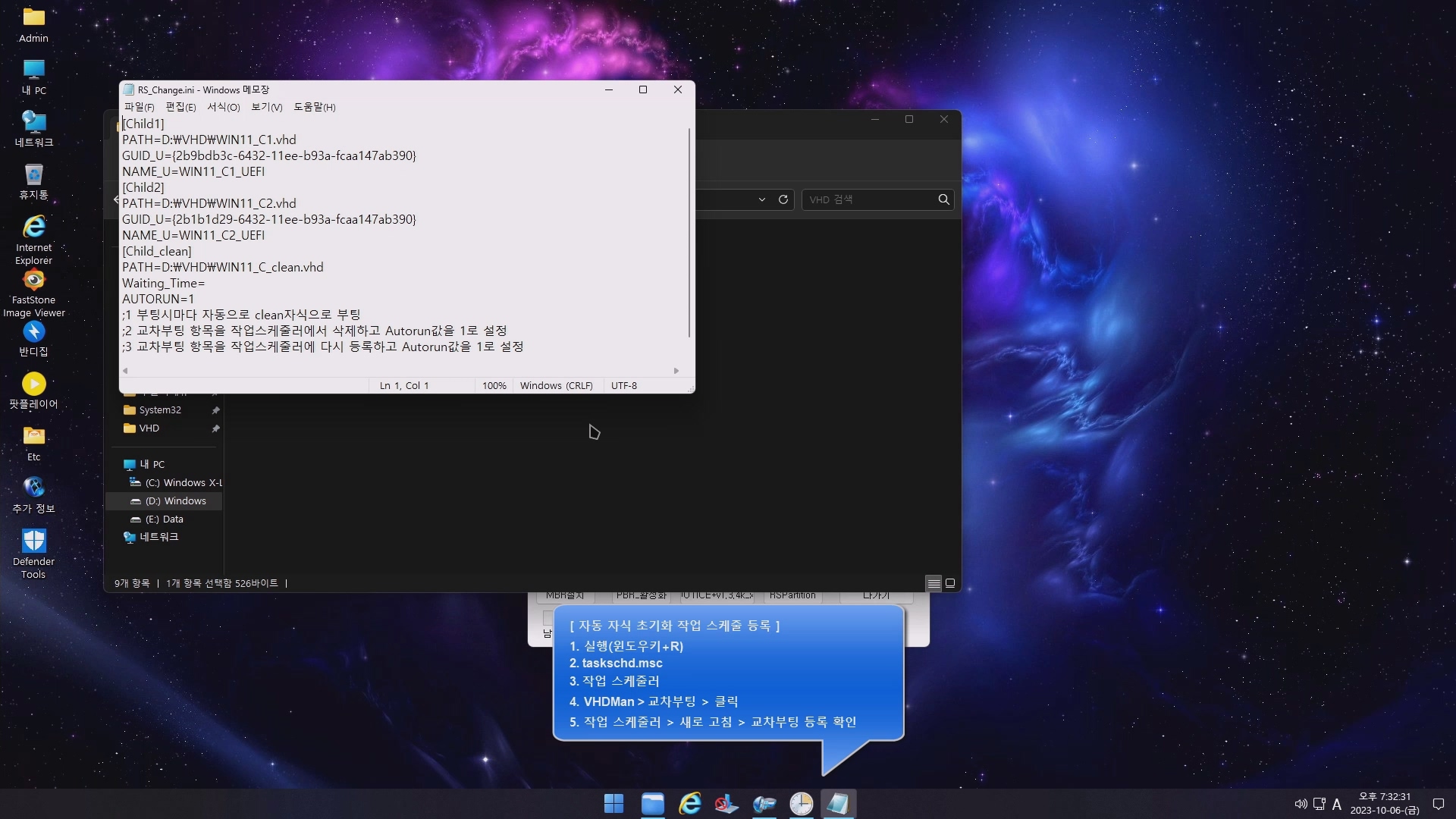Open the Windows Start button
The width and height of the screenshot is (1456, 819).
coord(613,804)
